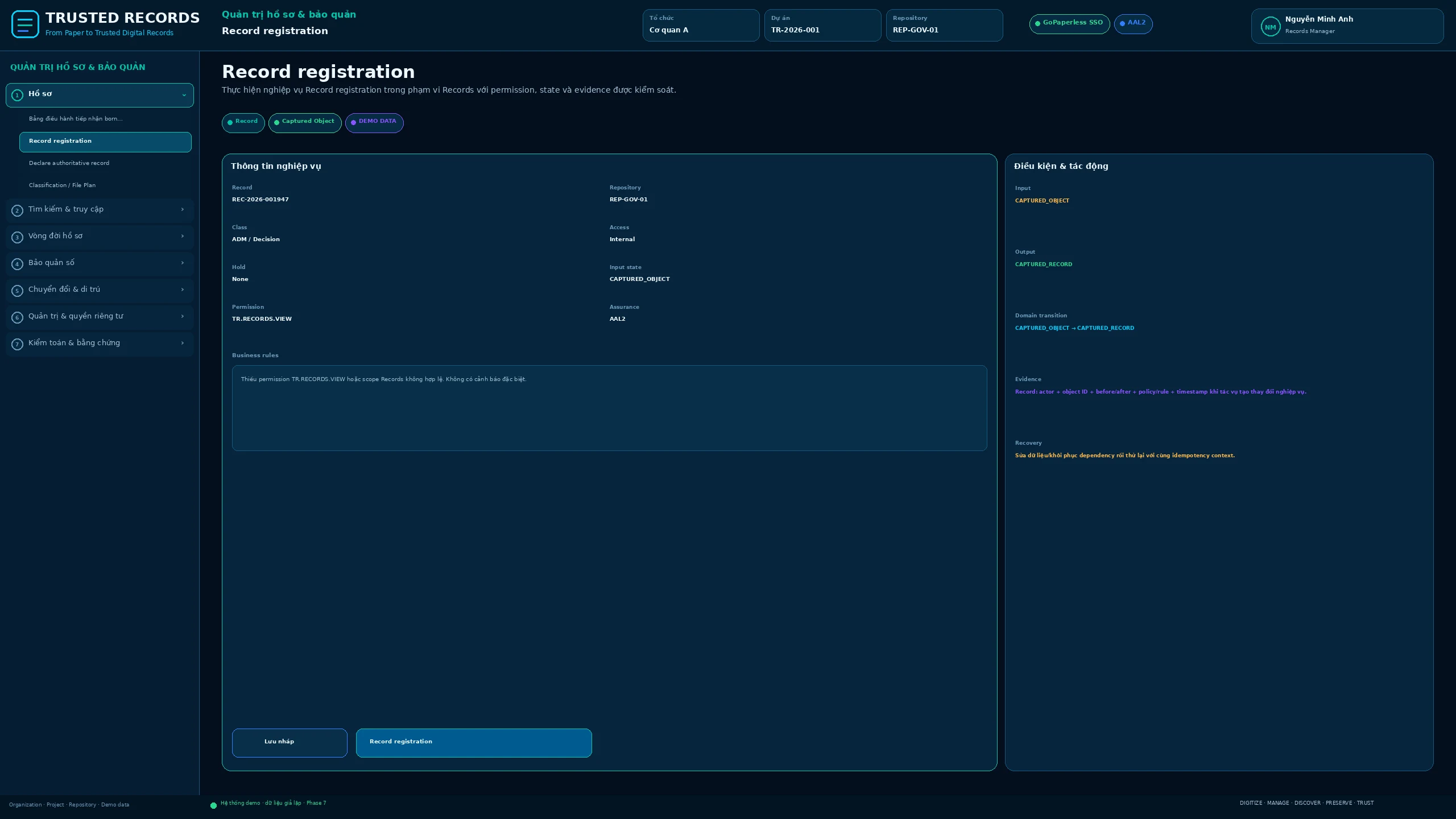1456x819 pixels.
Task: Click CAPTURED_RECORD output value
Action: tap(1044, 264)
